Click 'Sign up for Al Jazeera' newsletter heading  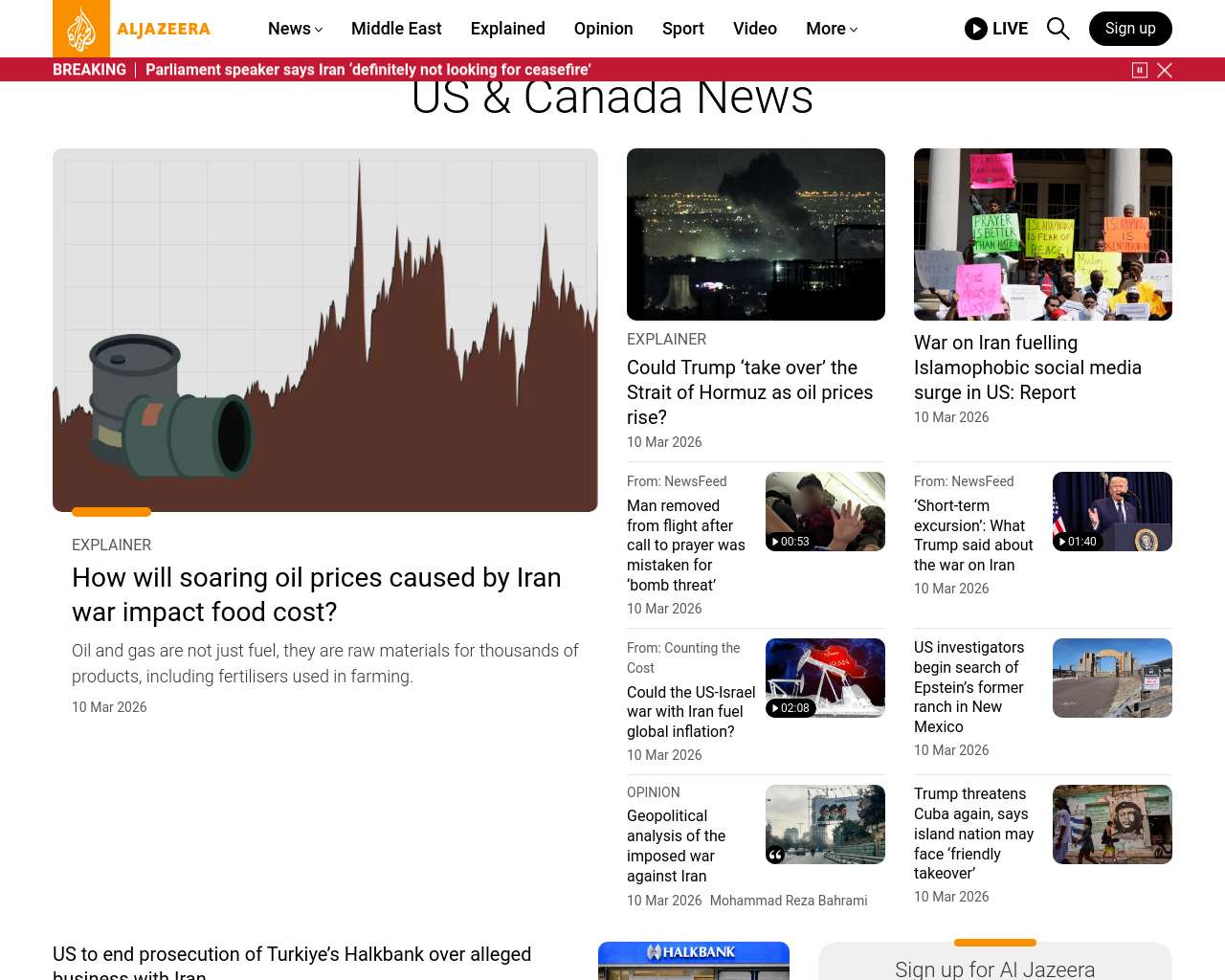click(x=995, y=969)
